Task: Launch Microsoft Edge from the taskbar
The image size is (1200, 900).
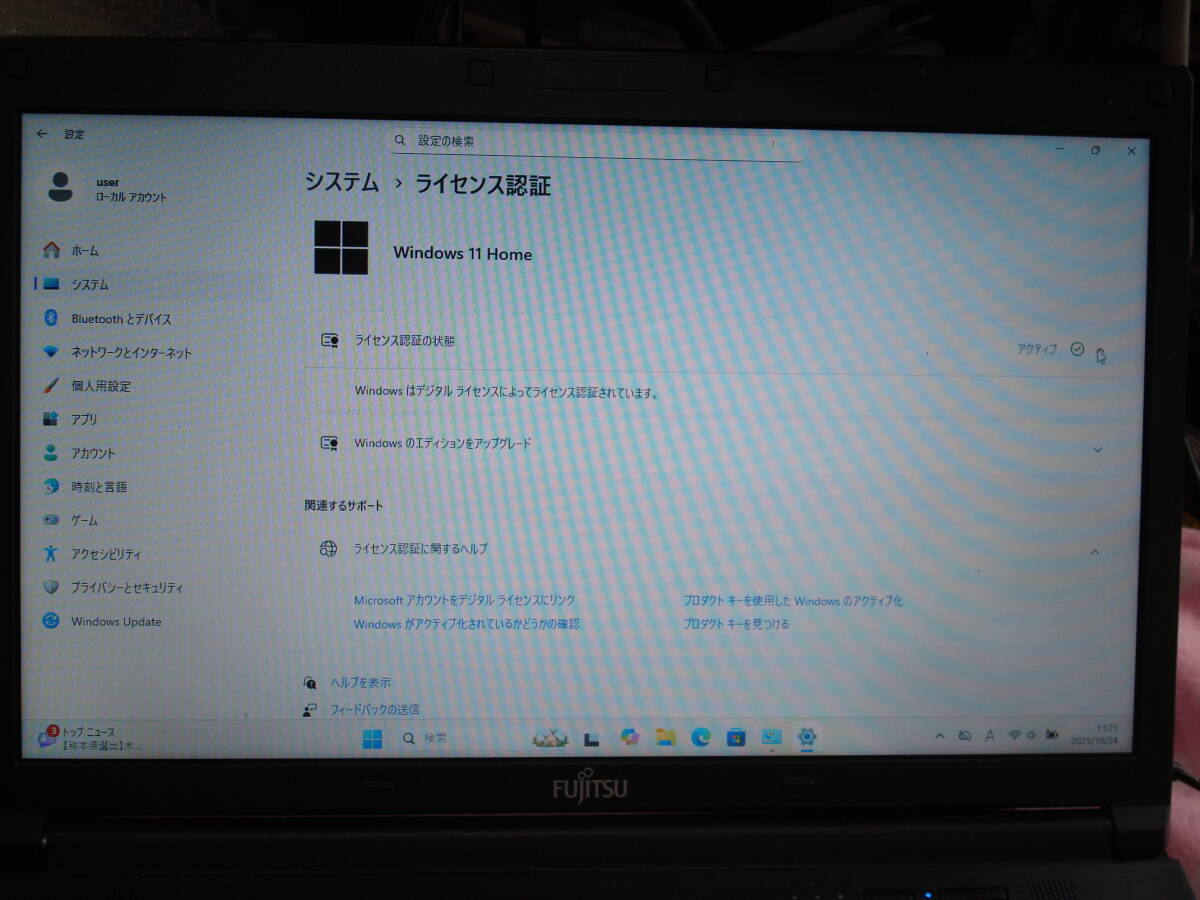Action: [701, 738]
